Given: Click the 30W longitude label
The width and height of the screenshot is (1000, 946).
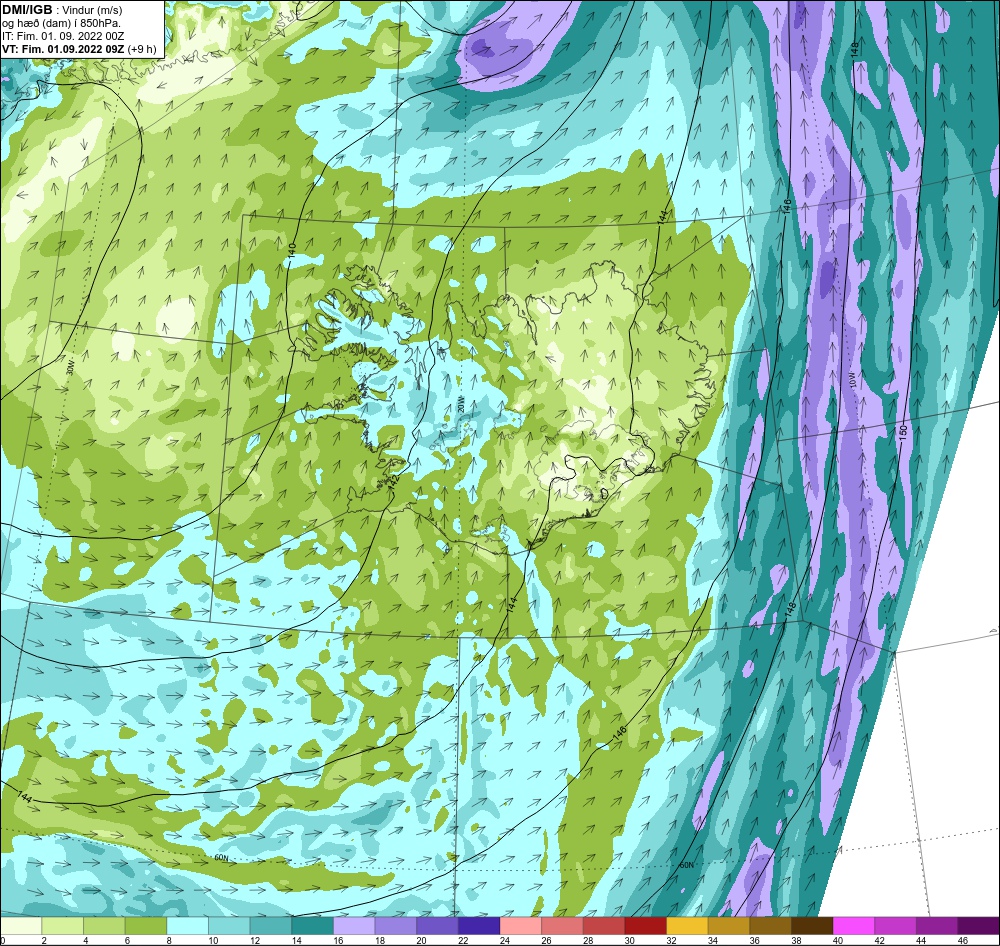Looking at the screenshot, I should pos(70,368).
